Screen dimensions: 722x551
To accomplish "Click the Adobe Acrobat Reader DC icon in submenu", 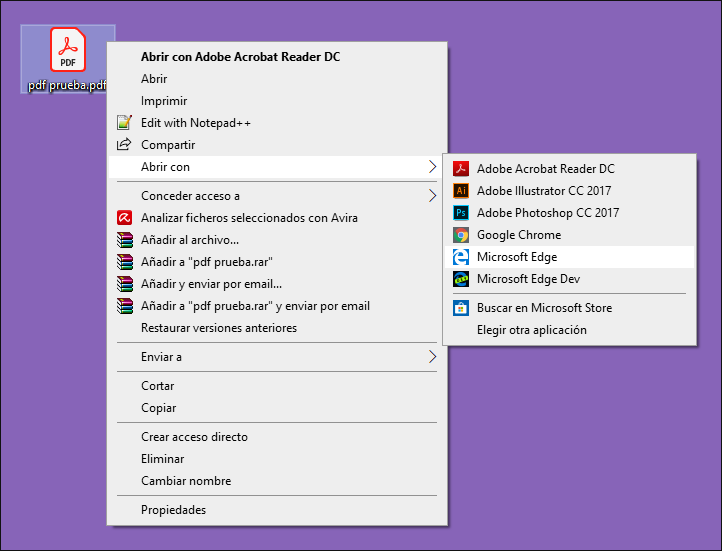I will 461,169.
